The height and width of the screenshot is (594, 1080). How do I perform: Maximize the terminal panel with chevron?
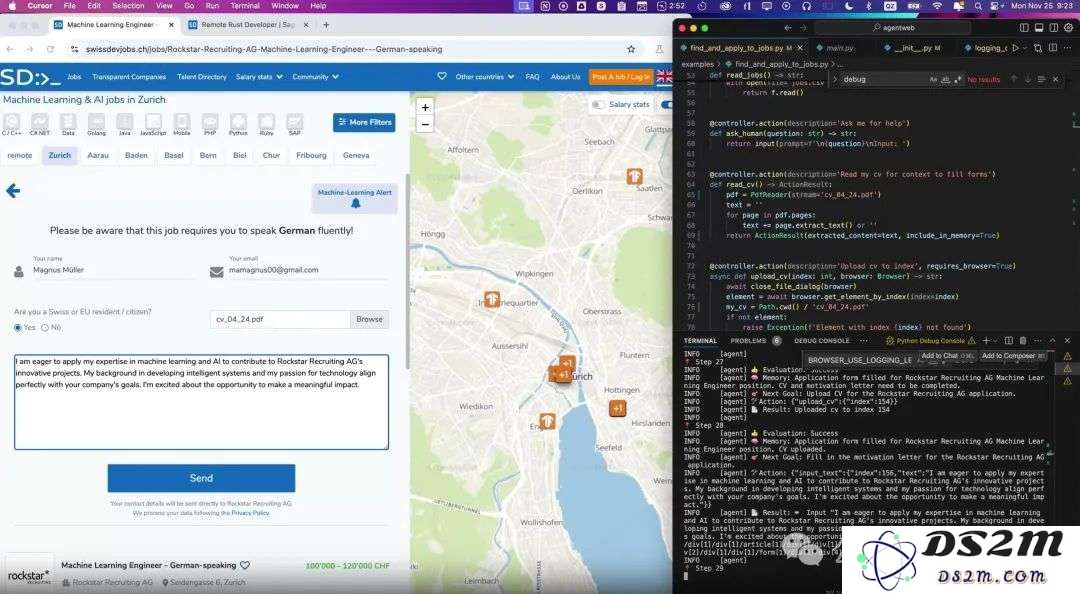tap(1052, 340)
